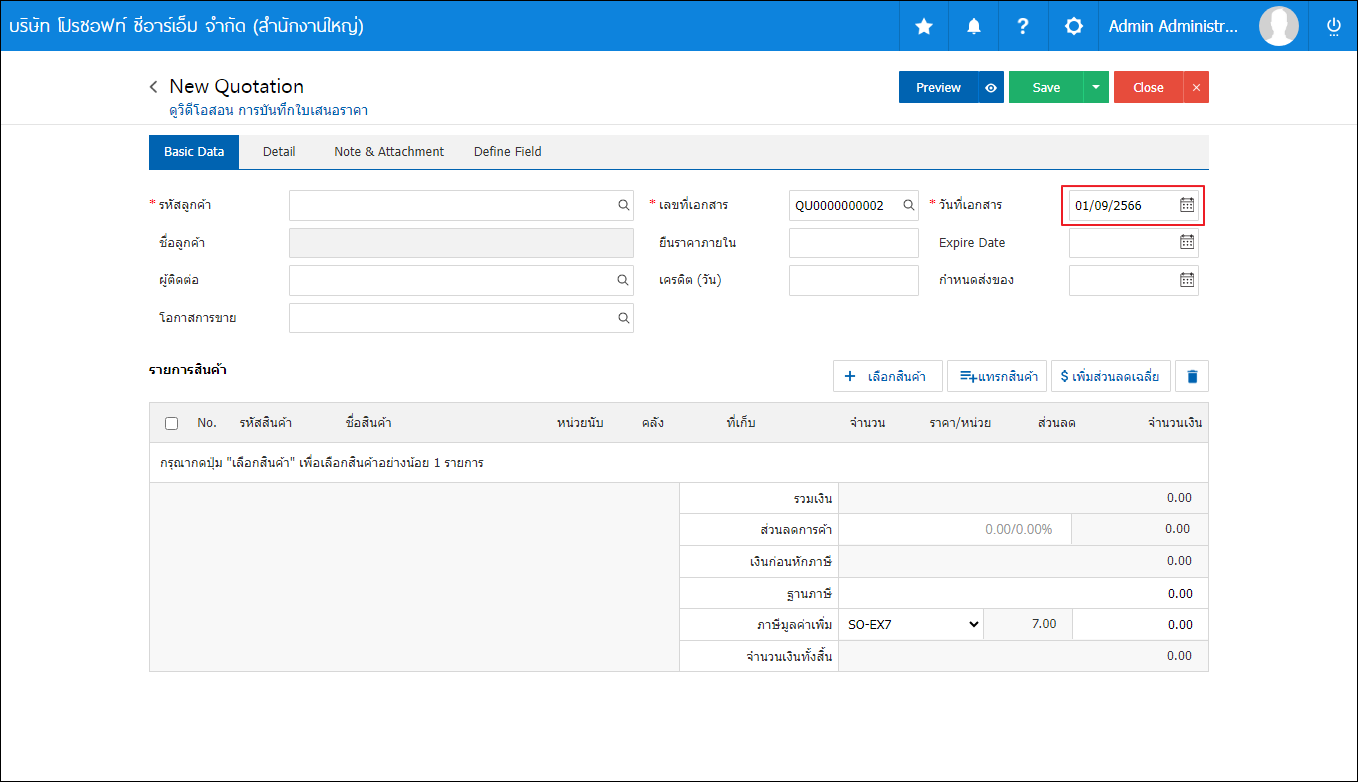Switch to Detail tab
The width and height of the screenshot is (1358, 782).
tap(279, 152)
